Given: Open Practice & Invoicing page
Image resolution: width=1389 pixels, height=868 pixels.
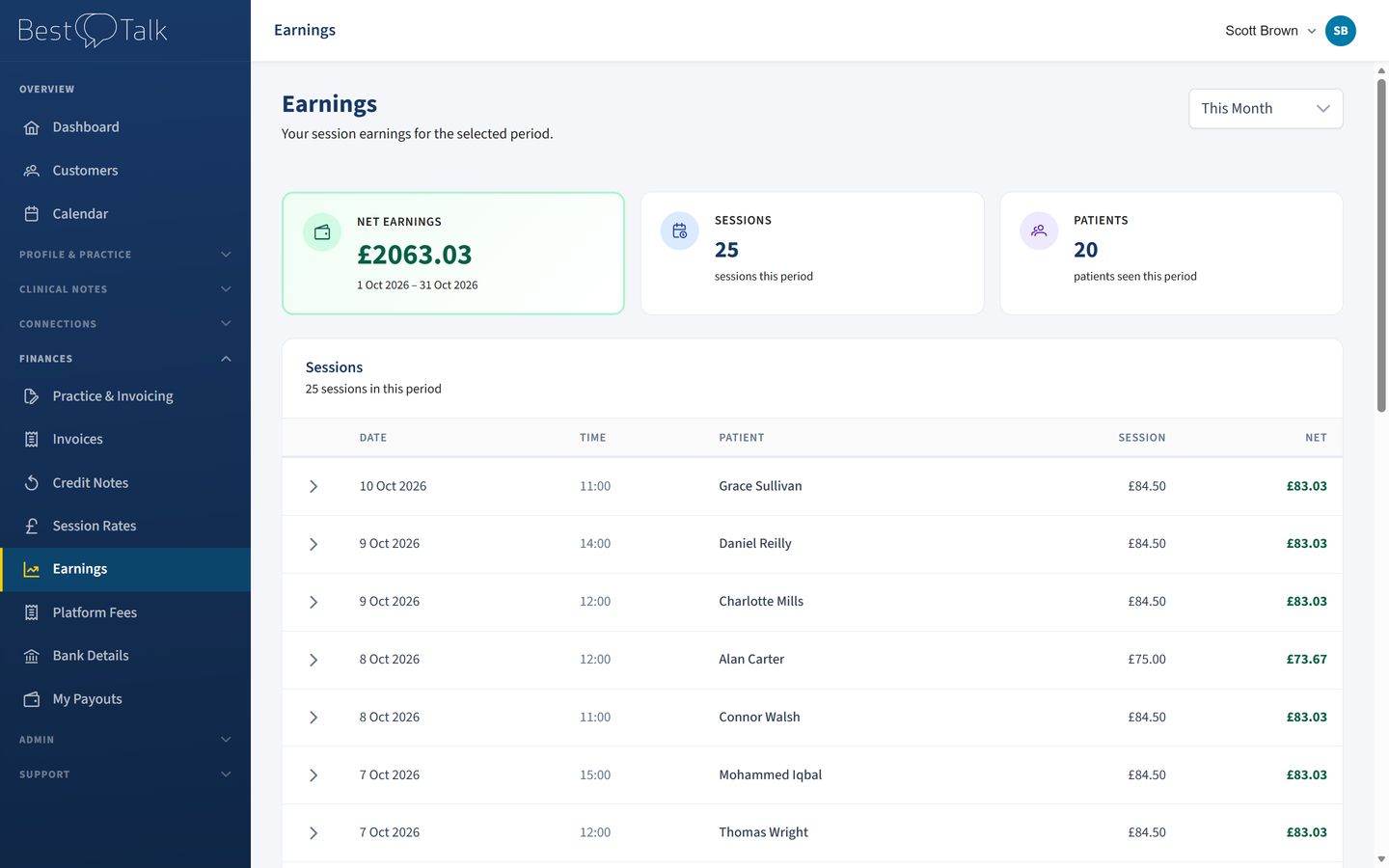Looking at the screenshot, I should point(125,396).
